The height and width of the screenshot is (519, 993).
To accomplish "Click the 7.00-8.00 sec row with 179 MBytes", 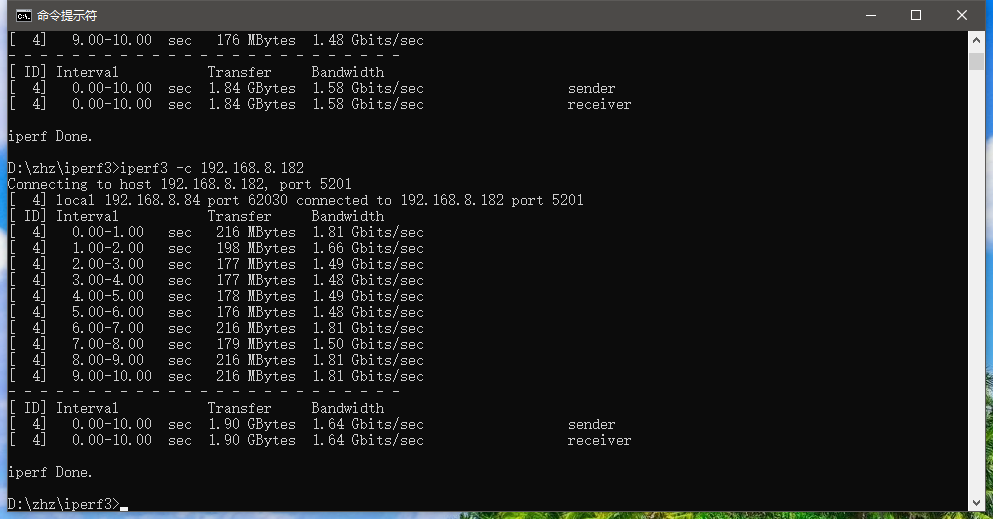I will [216, 344].
